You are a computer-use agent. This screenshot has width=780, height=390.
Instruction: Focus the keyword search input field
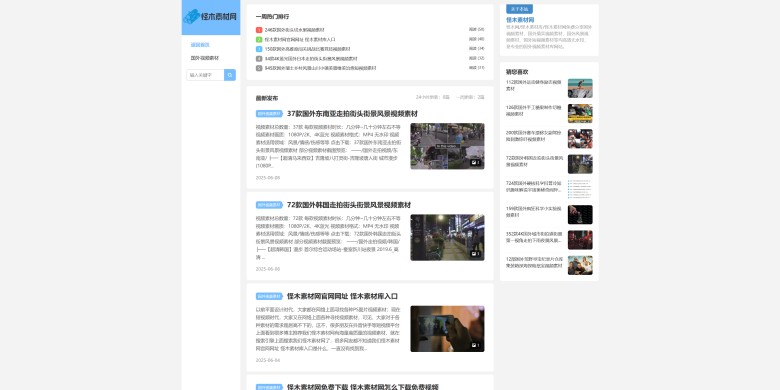[x=205, y=75]
